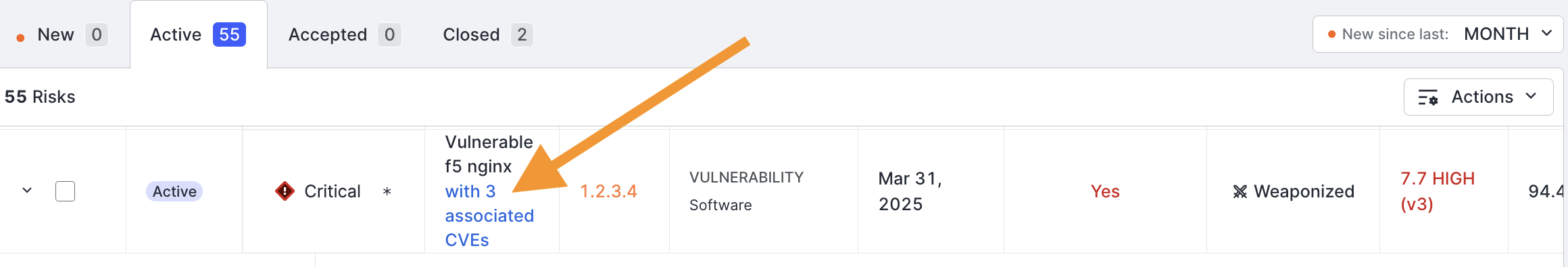Screen dimensions: 1568x267
Task: Click the 1.2.3.4 asset link
Action: 608,191
